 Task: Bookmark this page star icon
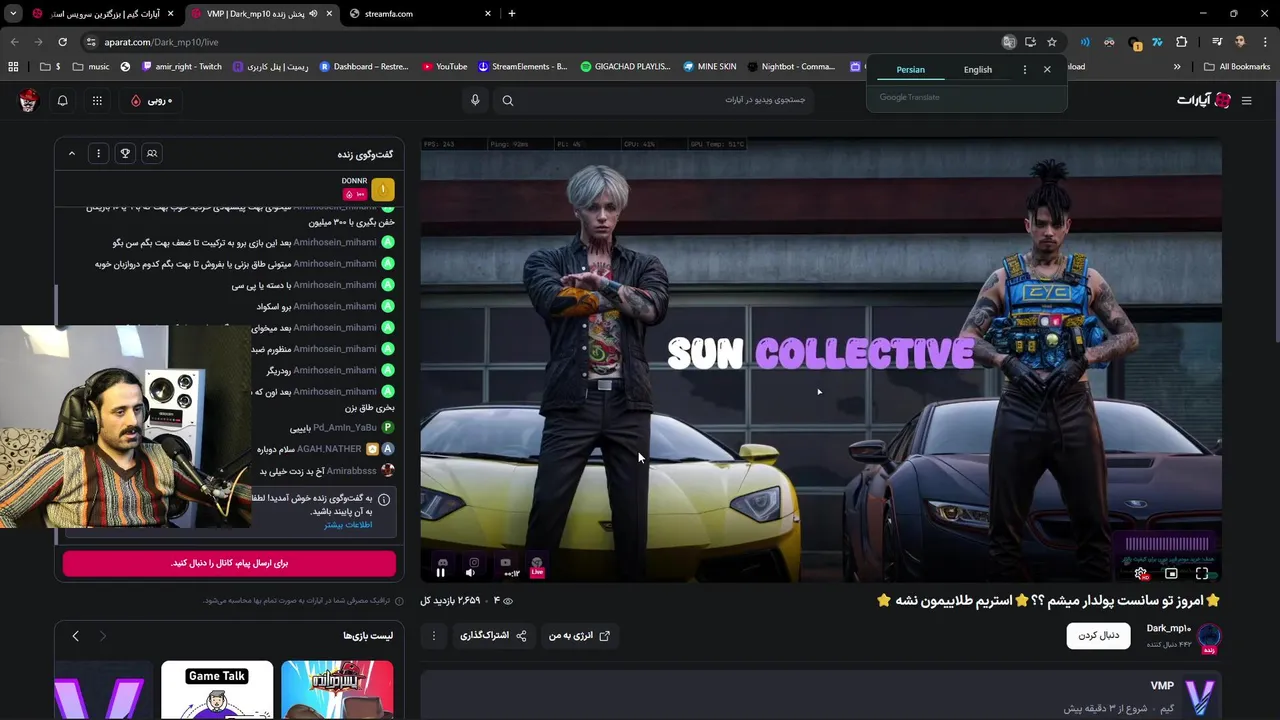[1051, 42]
